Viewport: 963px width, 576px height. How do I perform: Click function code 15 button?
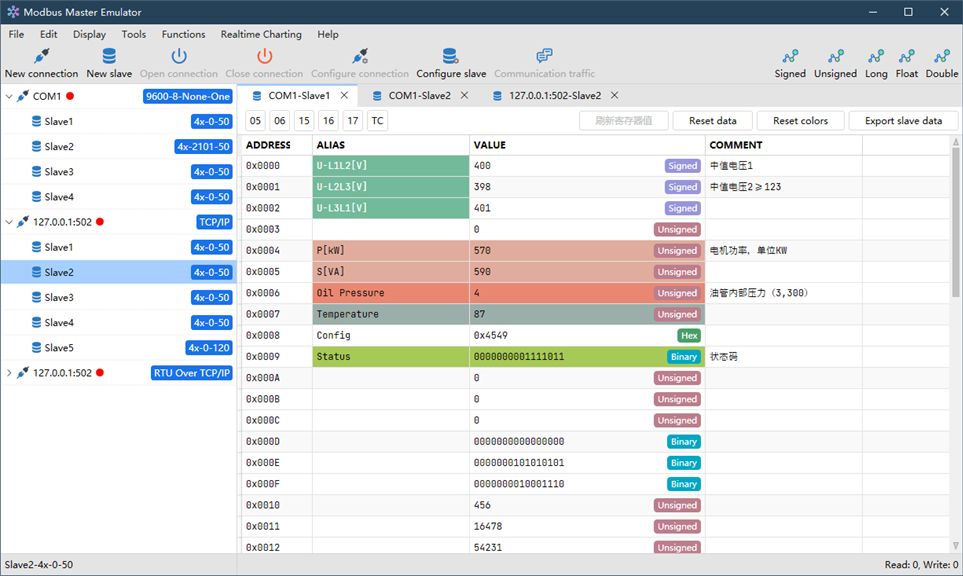(x=304, y=121)
